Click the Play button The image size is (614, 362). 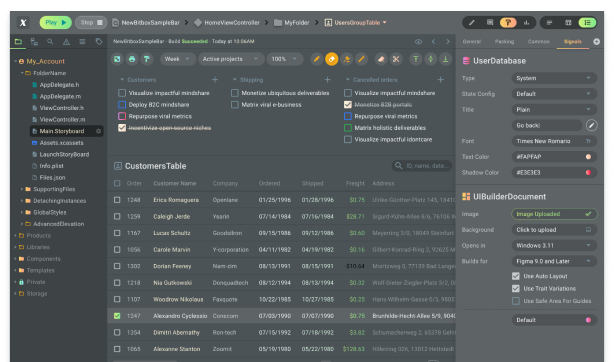click(56, 23)
